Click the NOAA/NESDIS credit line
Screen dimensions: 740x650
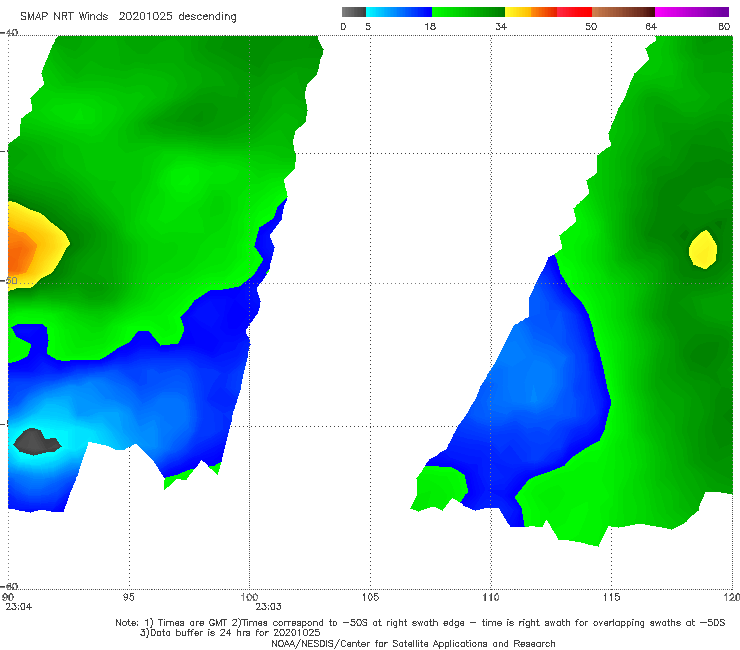click(x=413, y=644)
